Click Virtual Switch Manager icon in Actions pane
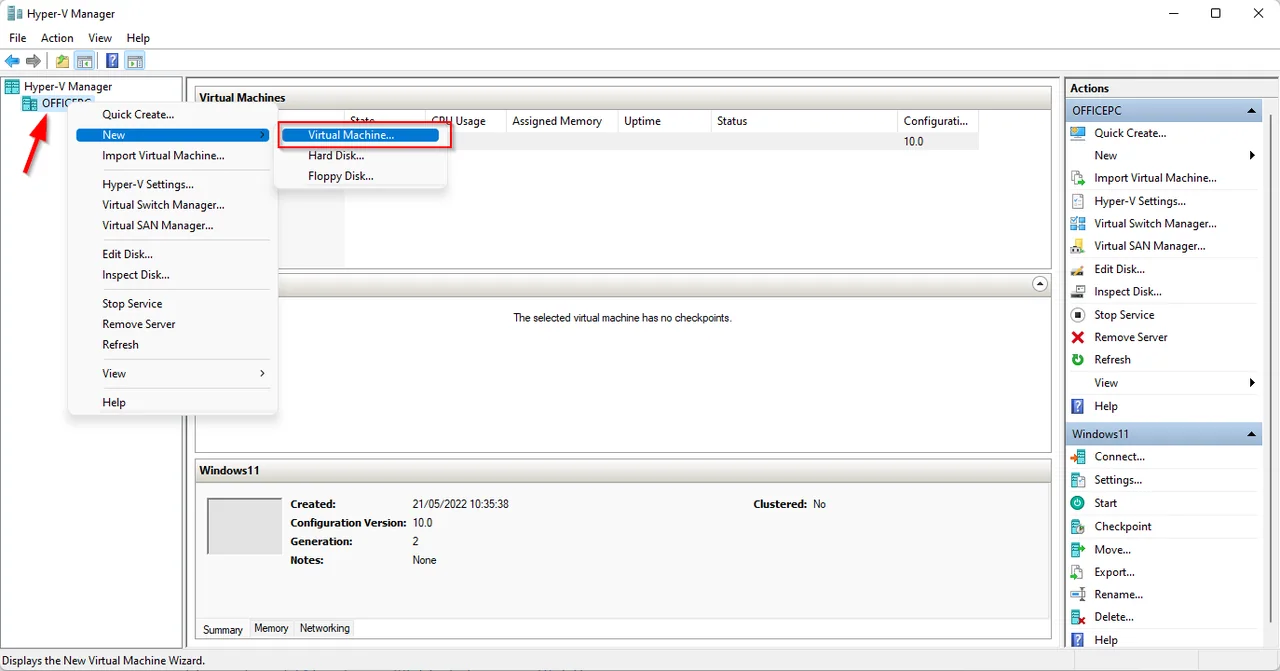 (1078, 224)
